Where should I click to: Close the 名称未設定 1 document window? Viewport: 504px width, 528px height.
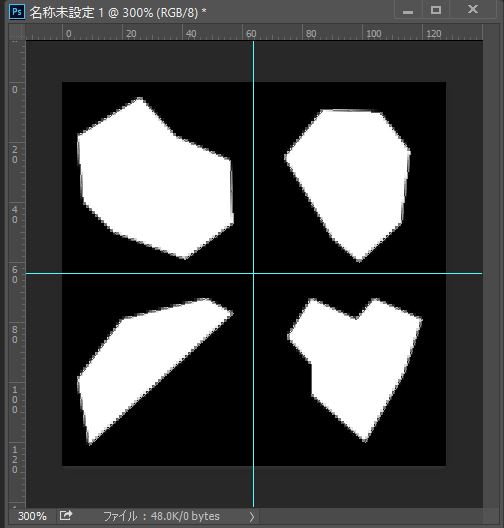[x=473, y=9]
